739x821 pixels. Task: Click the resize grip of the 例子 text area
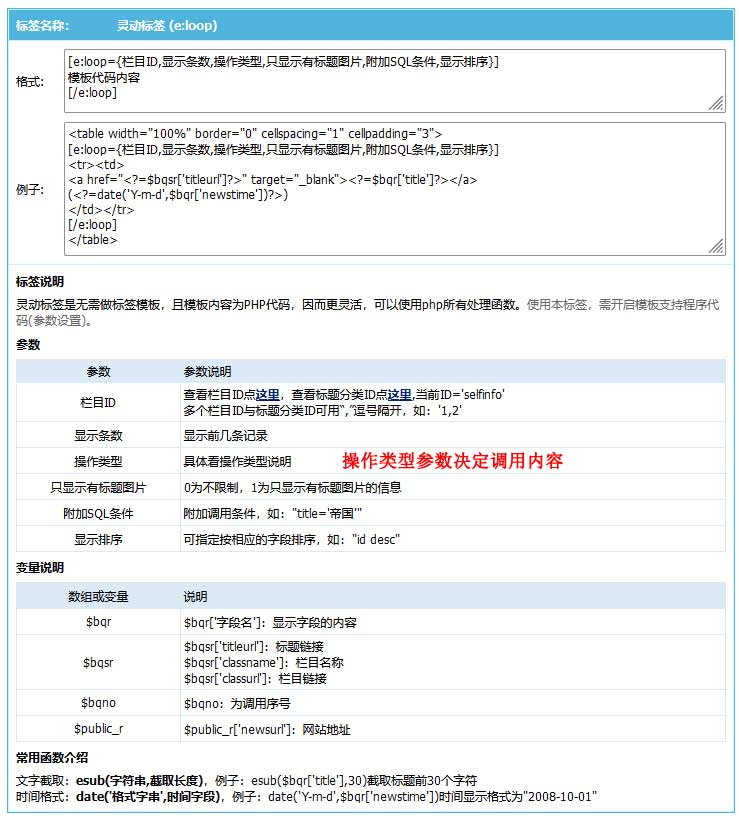click(x=716, y=246)
